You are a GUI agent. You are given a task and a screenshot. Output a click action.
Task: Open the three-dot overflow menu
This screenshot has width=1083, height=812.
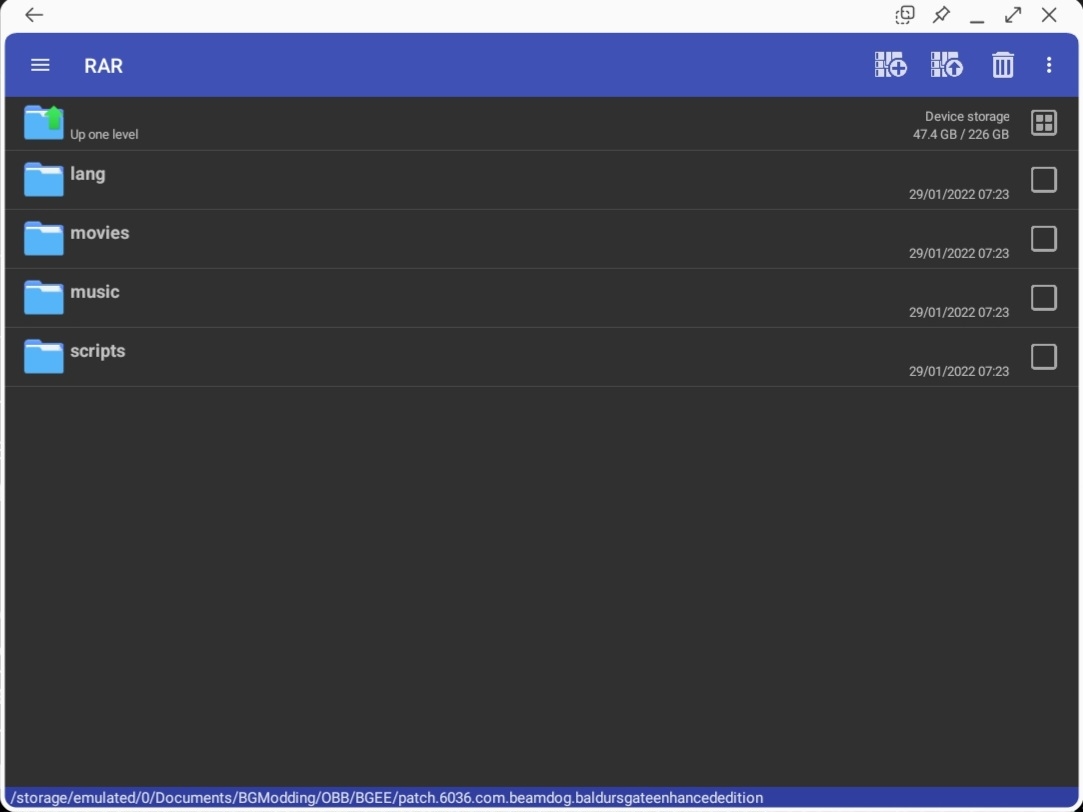pos(1048,65)
